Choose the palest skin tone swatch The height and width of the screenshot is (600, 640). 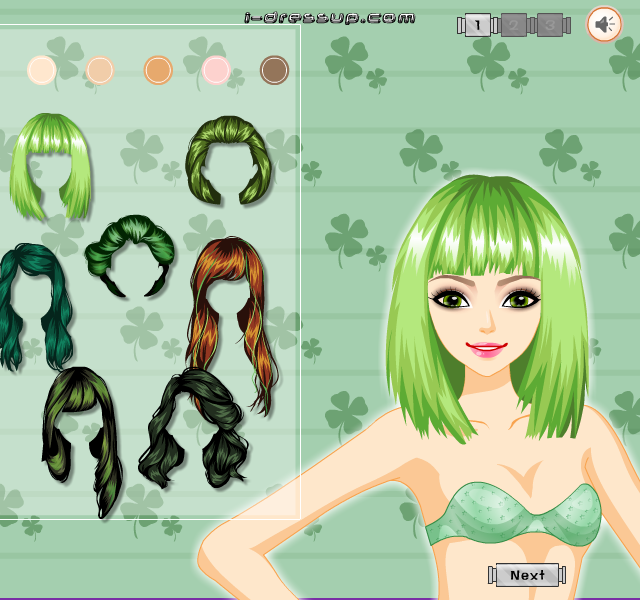pyautogui.click(x=42, y=70)
